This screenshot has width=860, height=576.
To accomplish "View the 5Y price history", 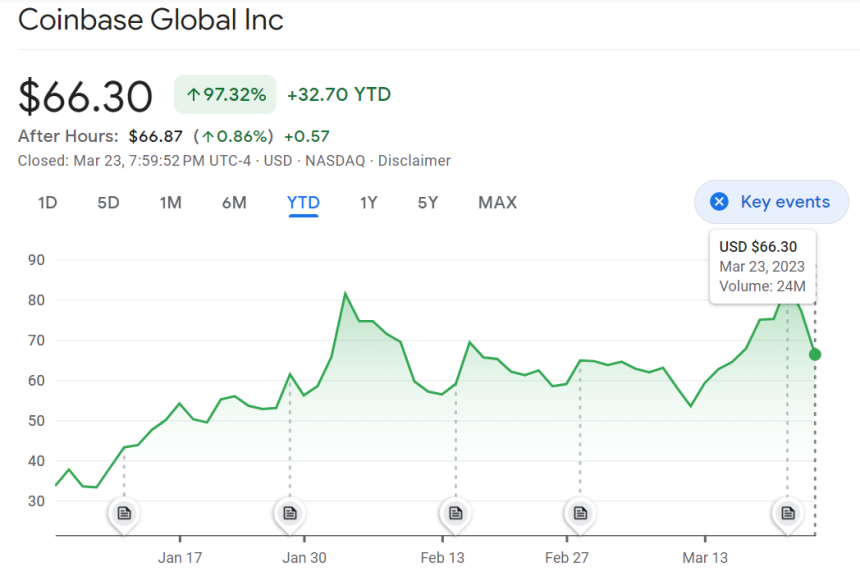I will [428, 203].
